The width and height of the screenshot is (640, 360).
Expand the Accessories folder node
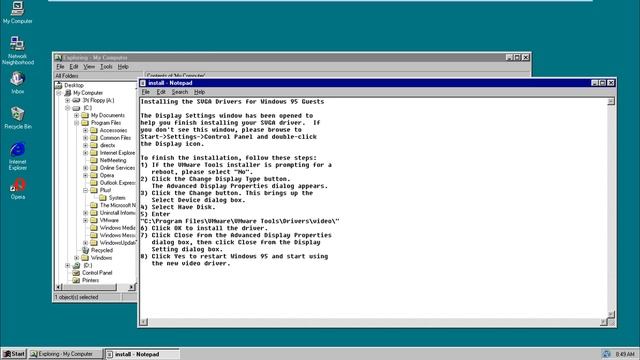click(85, 131)
